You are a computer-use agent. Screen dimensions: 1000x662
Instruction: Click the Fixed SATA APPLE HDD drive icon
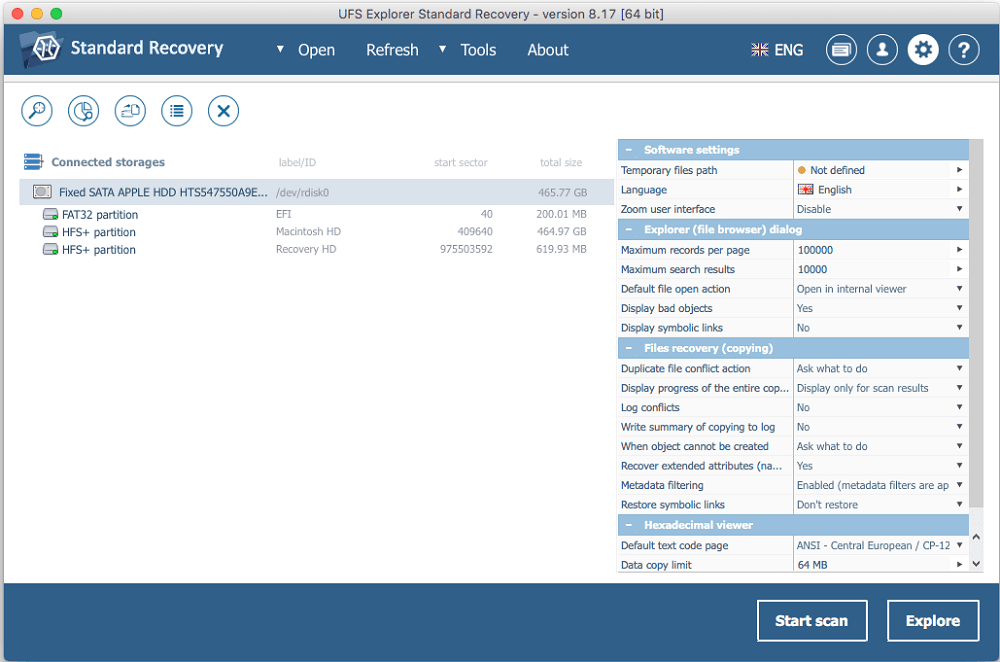tap(43, 191)
